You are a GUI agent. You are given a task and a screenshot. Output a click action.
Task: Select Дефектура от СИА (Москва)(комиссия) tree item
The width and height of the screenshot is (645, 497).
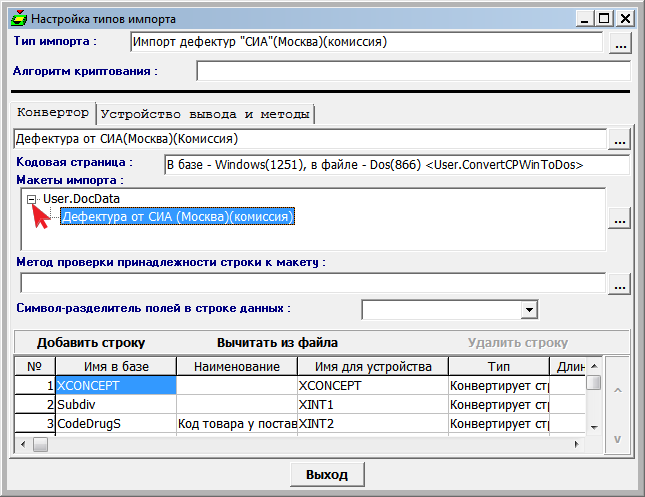[x=177, y=216]
